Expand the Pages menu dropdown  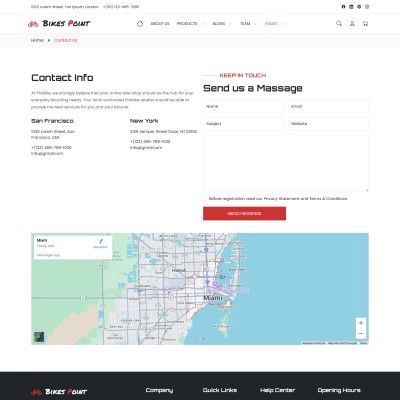pos(274,24)
